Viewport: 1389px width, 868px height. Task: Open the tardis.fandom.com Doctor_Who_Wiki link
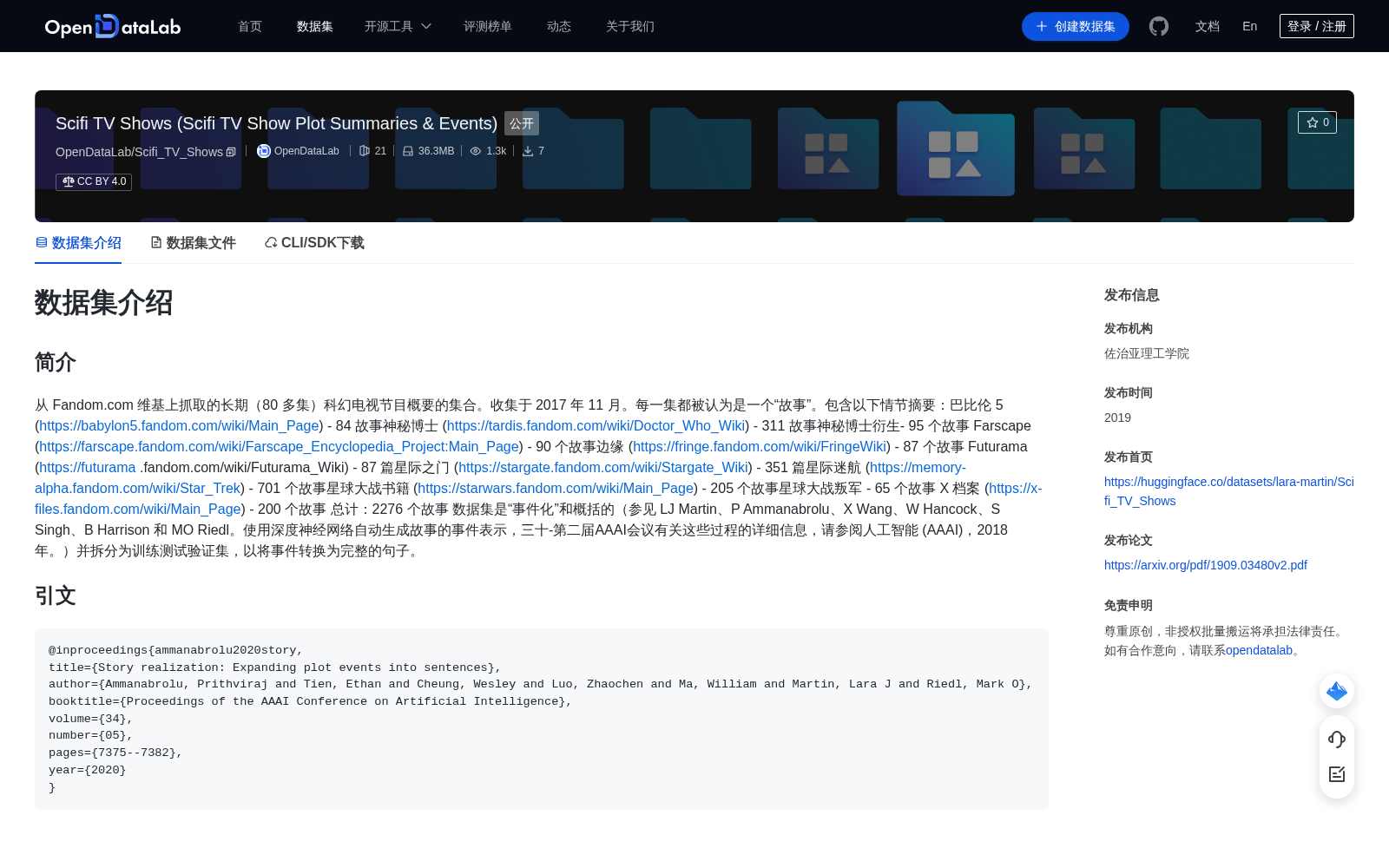596,425
